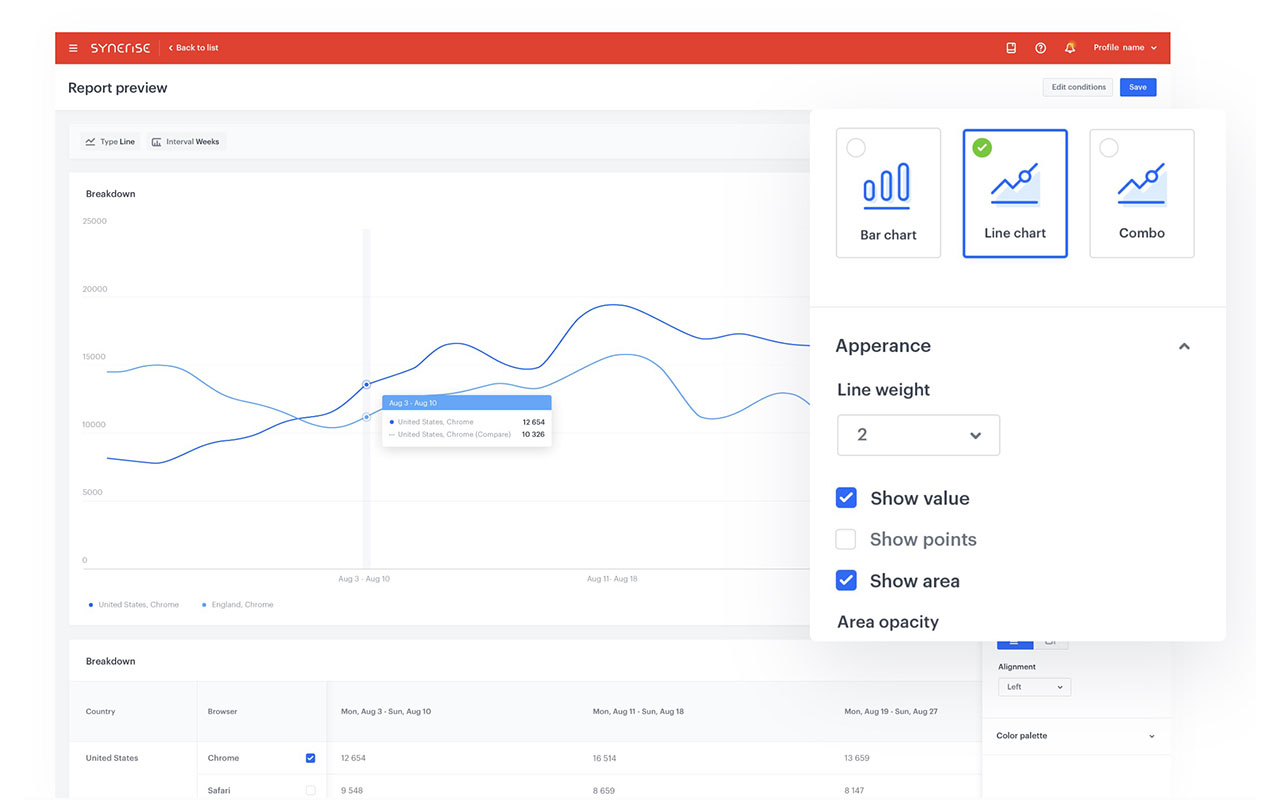Click the Browser column header
The width and height of the screenshot is (1280, 800).
(x=222, y=712)
